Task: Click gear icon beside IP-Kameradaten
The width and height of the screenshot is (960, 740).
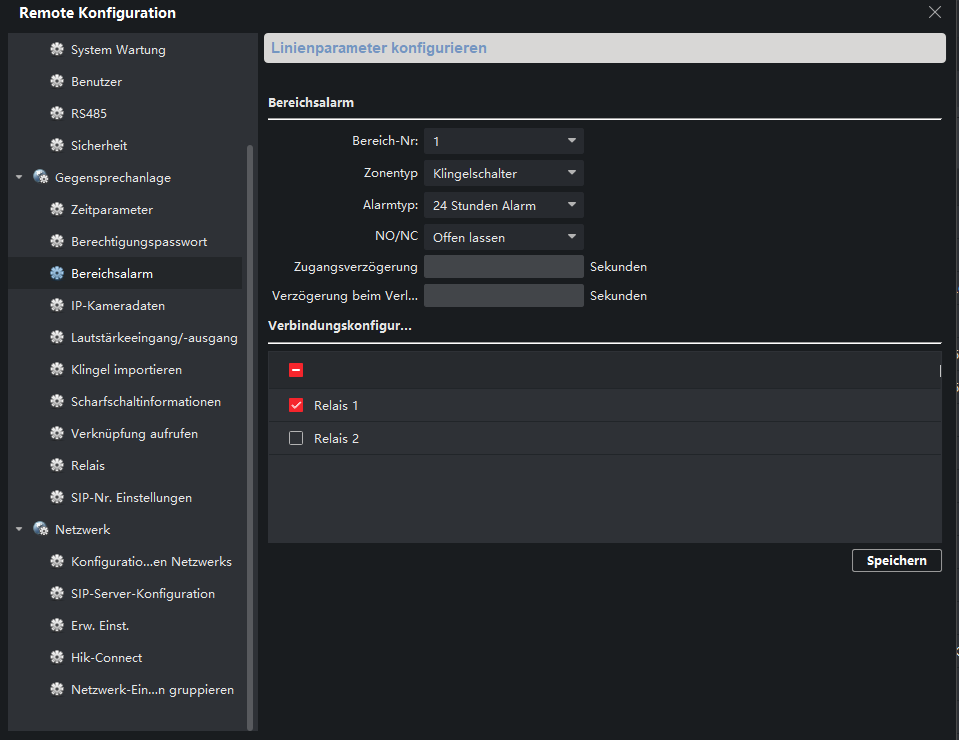Action: [57, 305]
